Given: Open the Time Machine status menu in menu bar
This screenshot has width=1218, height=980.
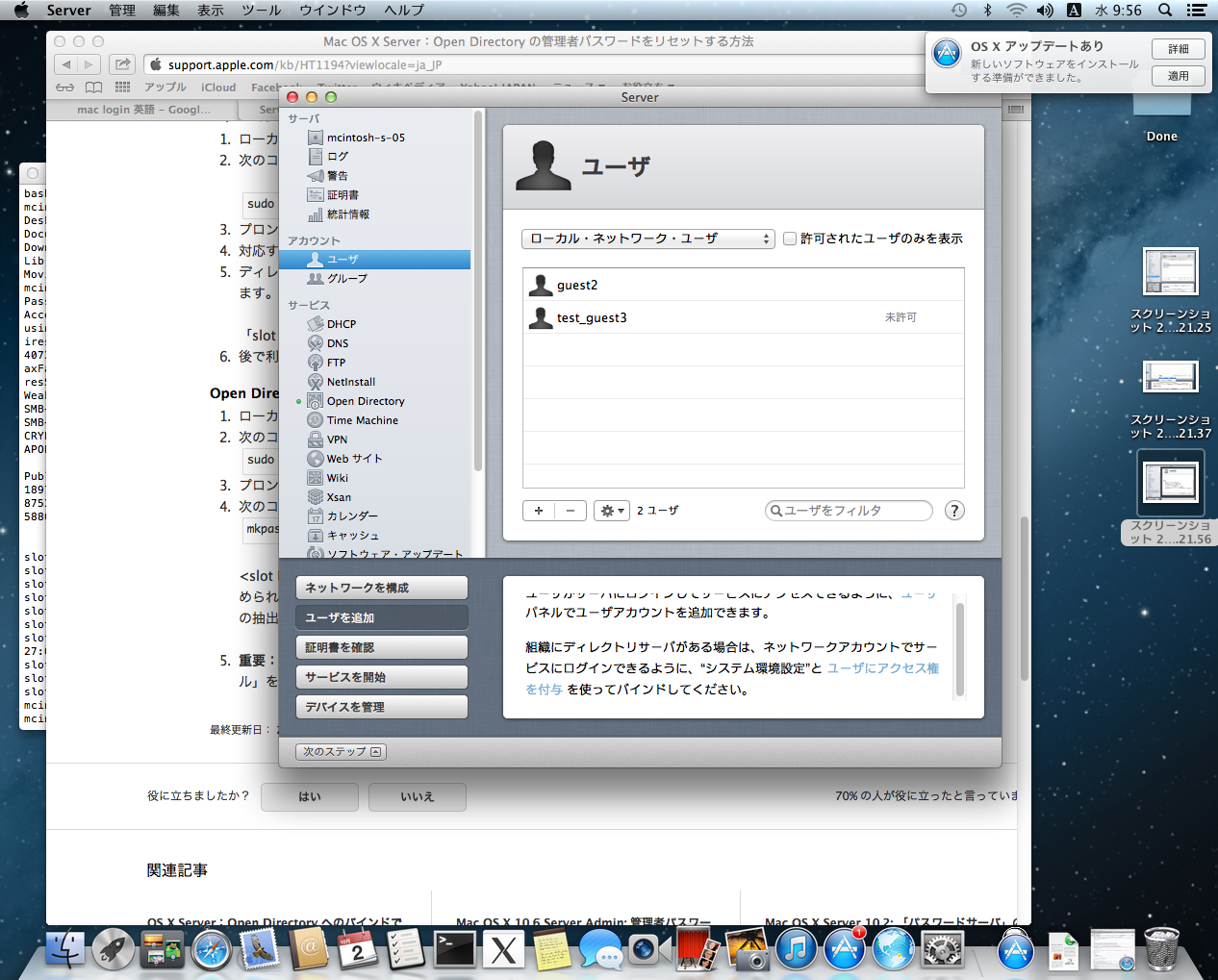Looking at the screenshot, I should [959, 11].
